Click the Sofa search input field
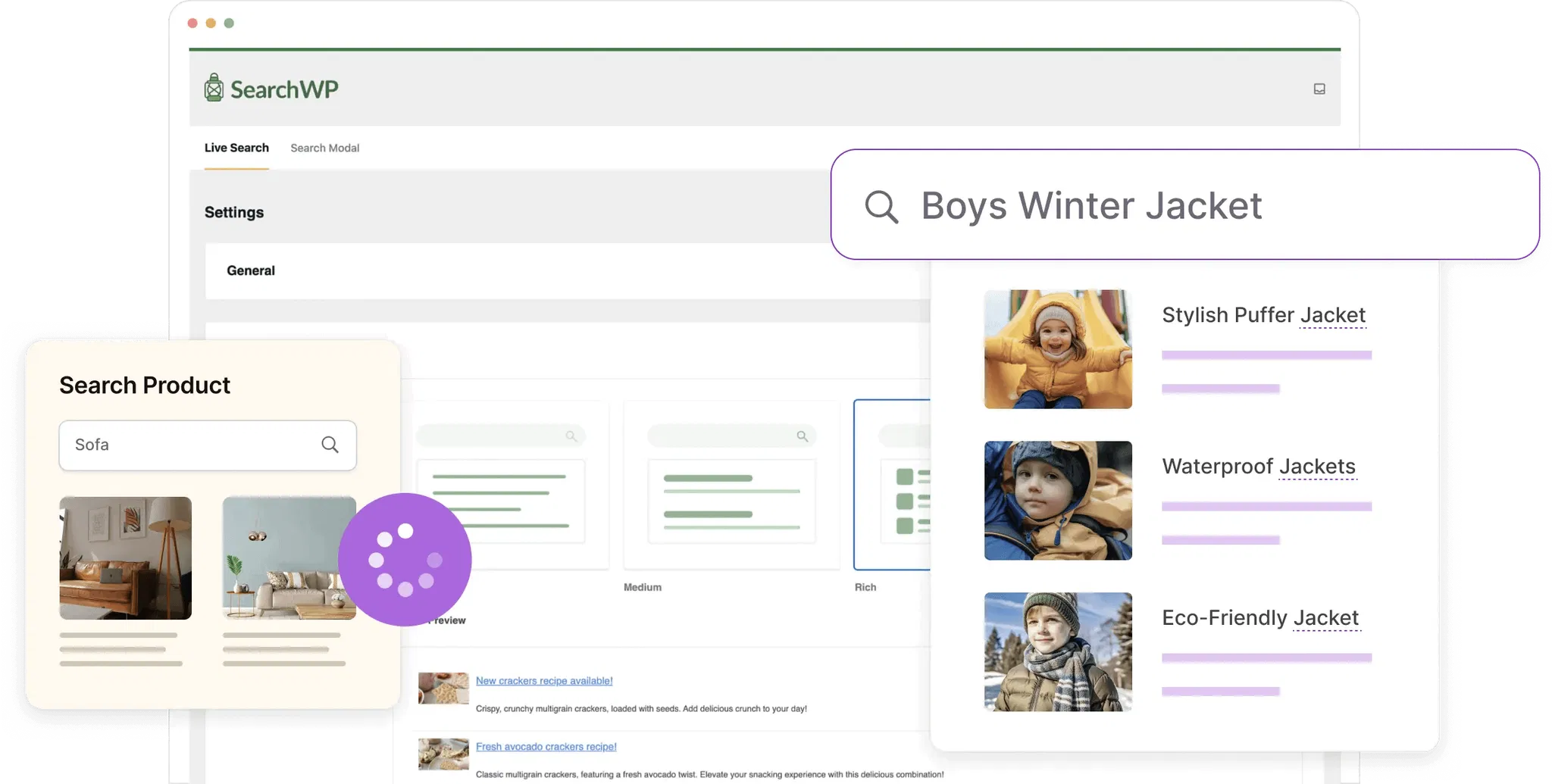The height and width of the screenshot is (784, 1552). click(x=189, y=445)
